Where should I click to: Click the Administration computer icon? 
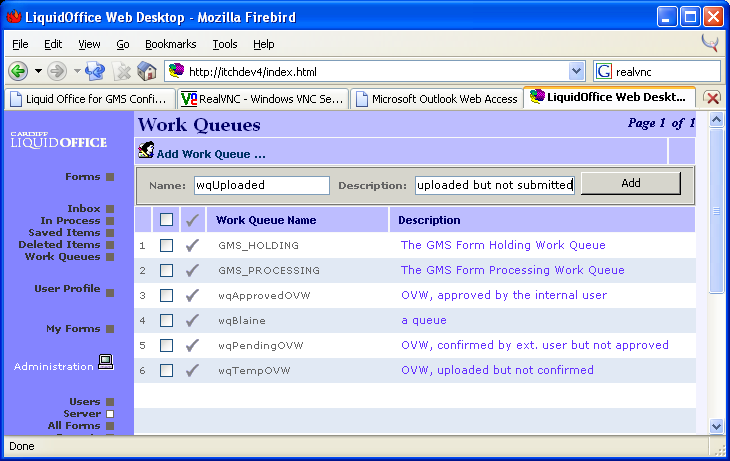[x=105, y=364]
